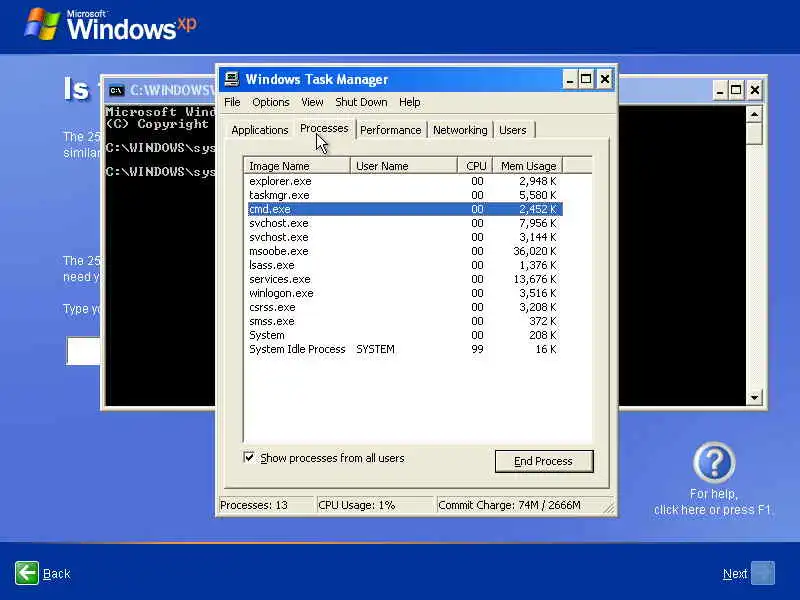Click the 'For help, click here' text
The width and height of the screenshot is (800, 600).
(713, 502)
